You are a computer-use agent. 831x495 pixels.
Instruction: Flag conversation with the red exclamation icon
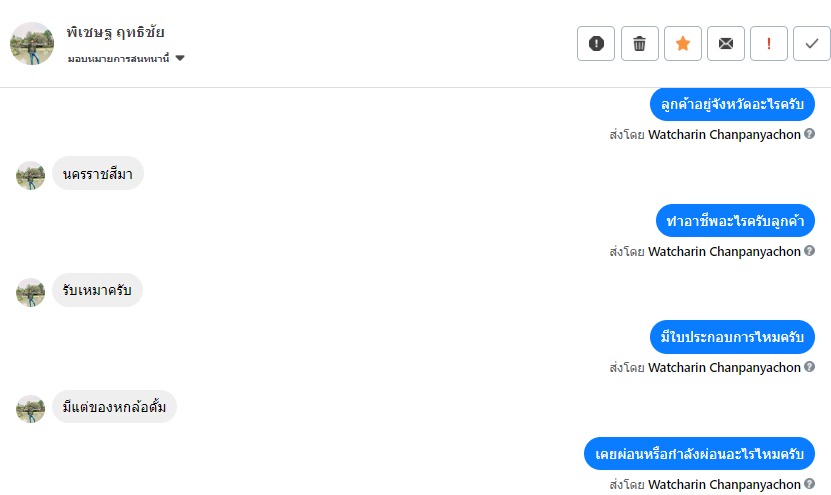[x=768, y=43]
